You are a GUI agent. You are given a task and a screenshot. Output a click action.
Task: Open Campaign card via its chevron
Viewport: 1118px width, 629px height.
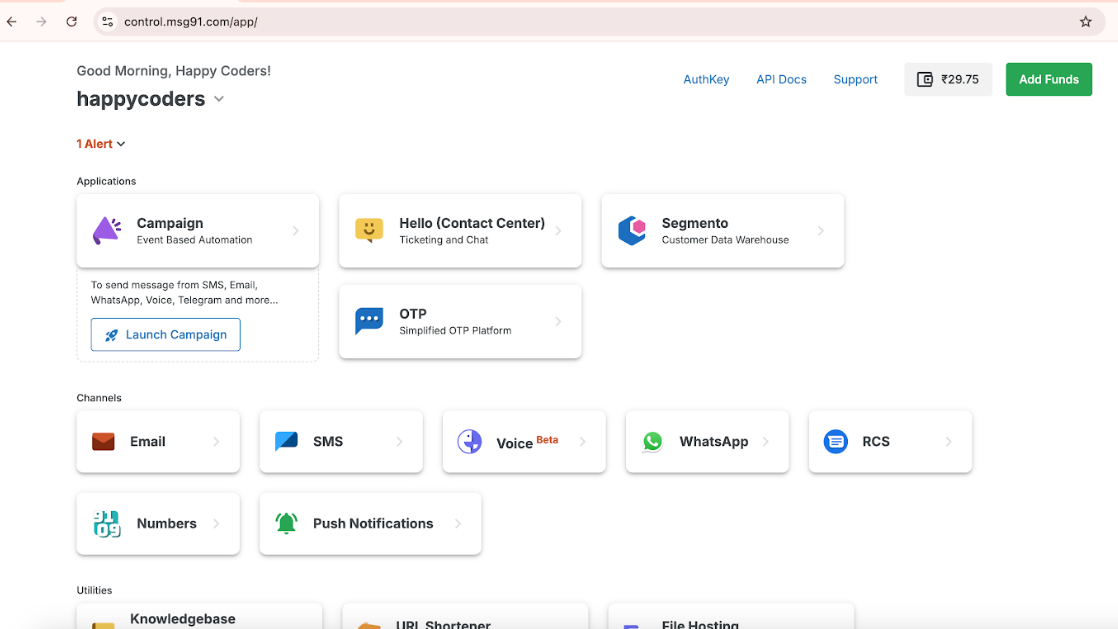coord(295,230)
